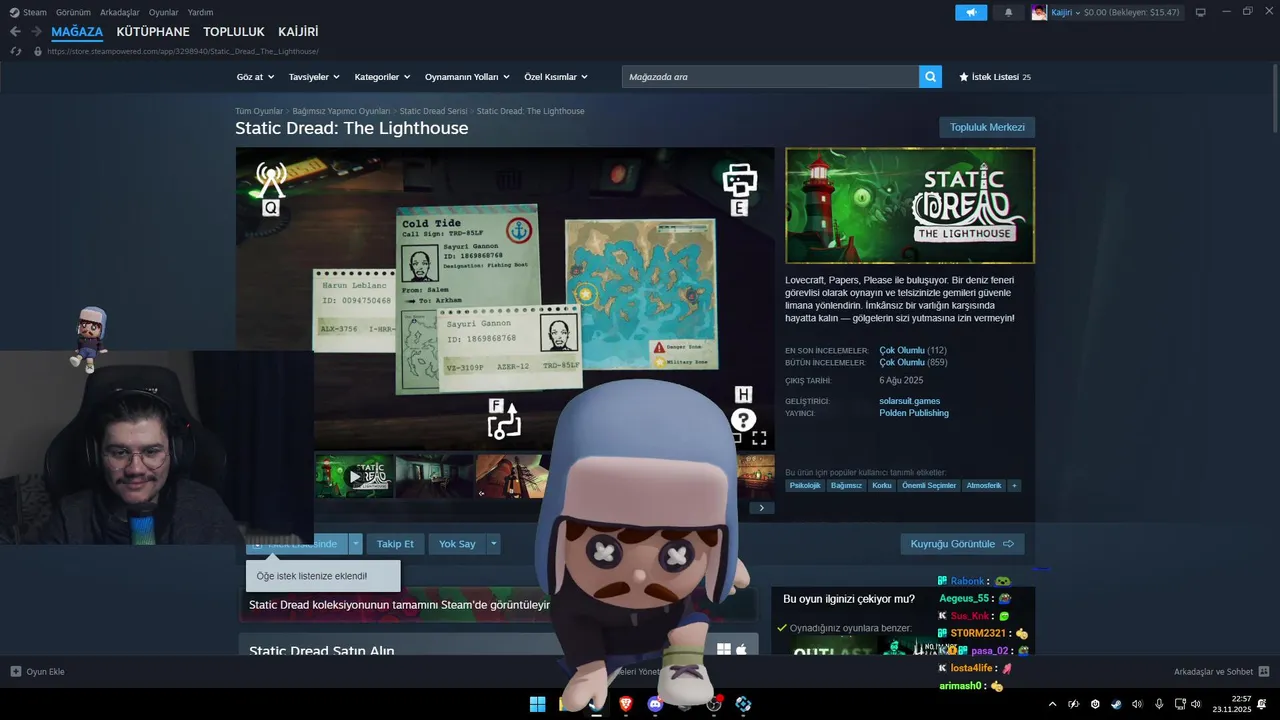Focus the Mağazada ara search field
The height and width of the screenshot is (720, 1280).
point(770,77)
